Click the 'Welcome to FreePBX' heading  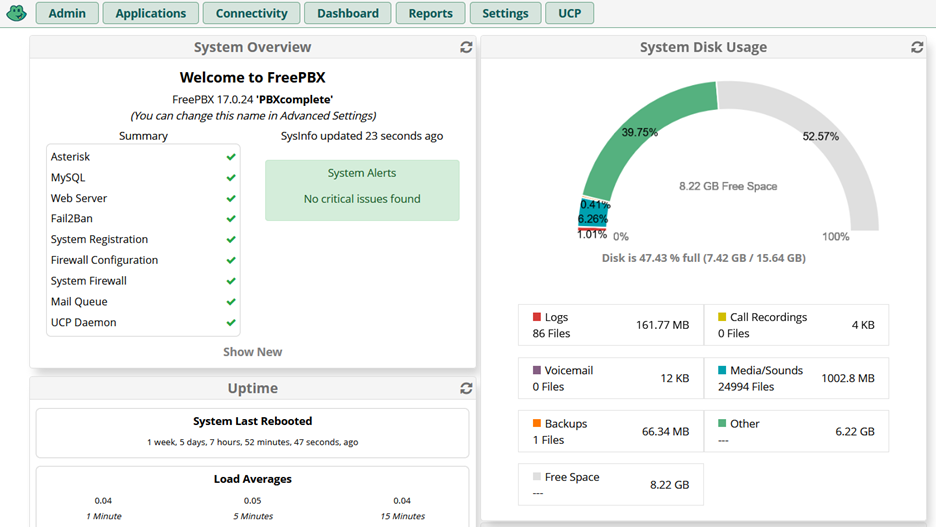coord(253,78)
